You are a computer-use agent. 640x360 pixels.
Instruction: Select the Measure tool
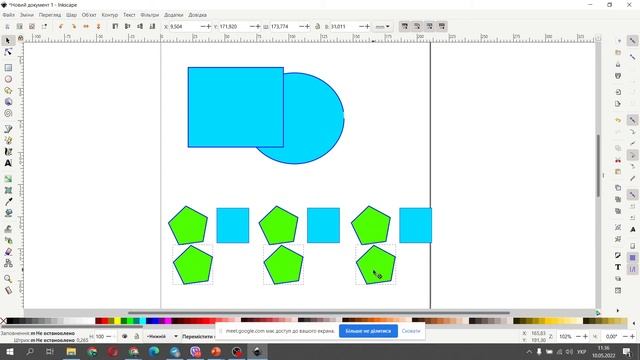[8, 290]
